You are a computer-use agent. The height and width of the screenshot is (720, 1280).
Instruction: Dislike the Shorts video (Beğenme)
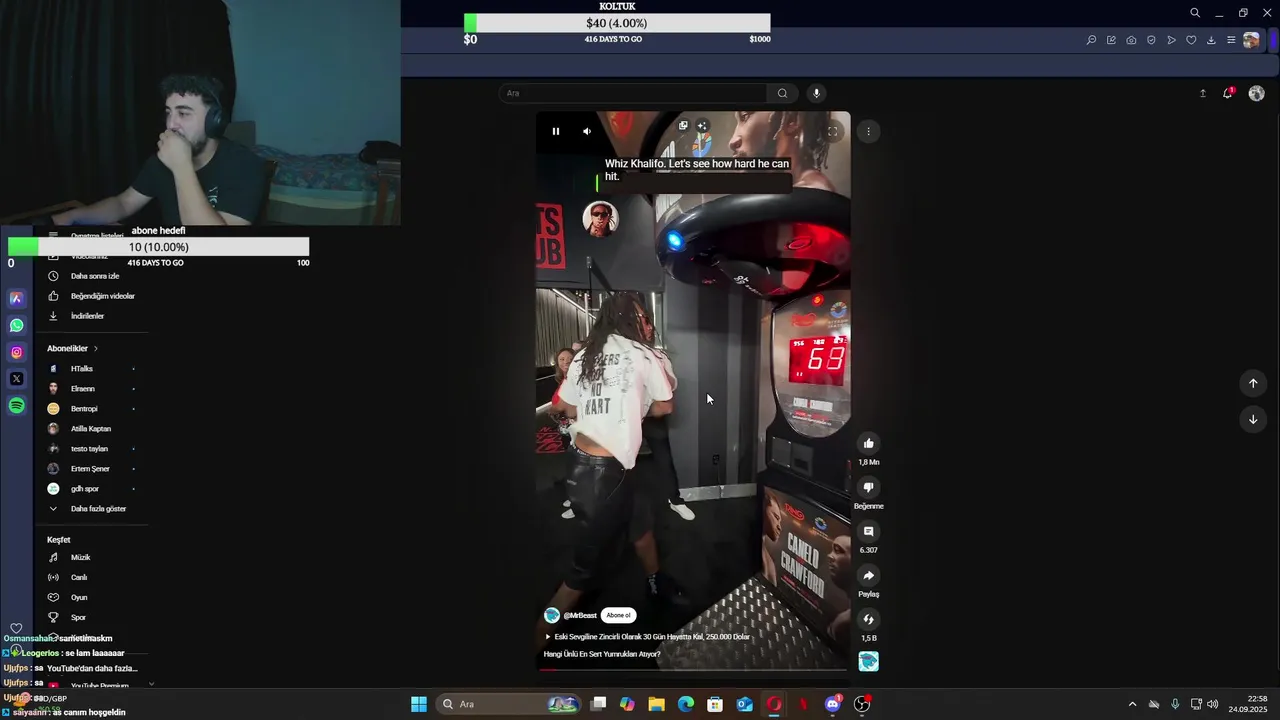pos(868,487)
